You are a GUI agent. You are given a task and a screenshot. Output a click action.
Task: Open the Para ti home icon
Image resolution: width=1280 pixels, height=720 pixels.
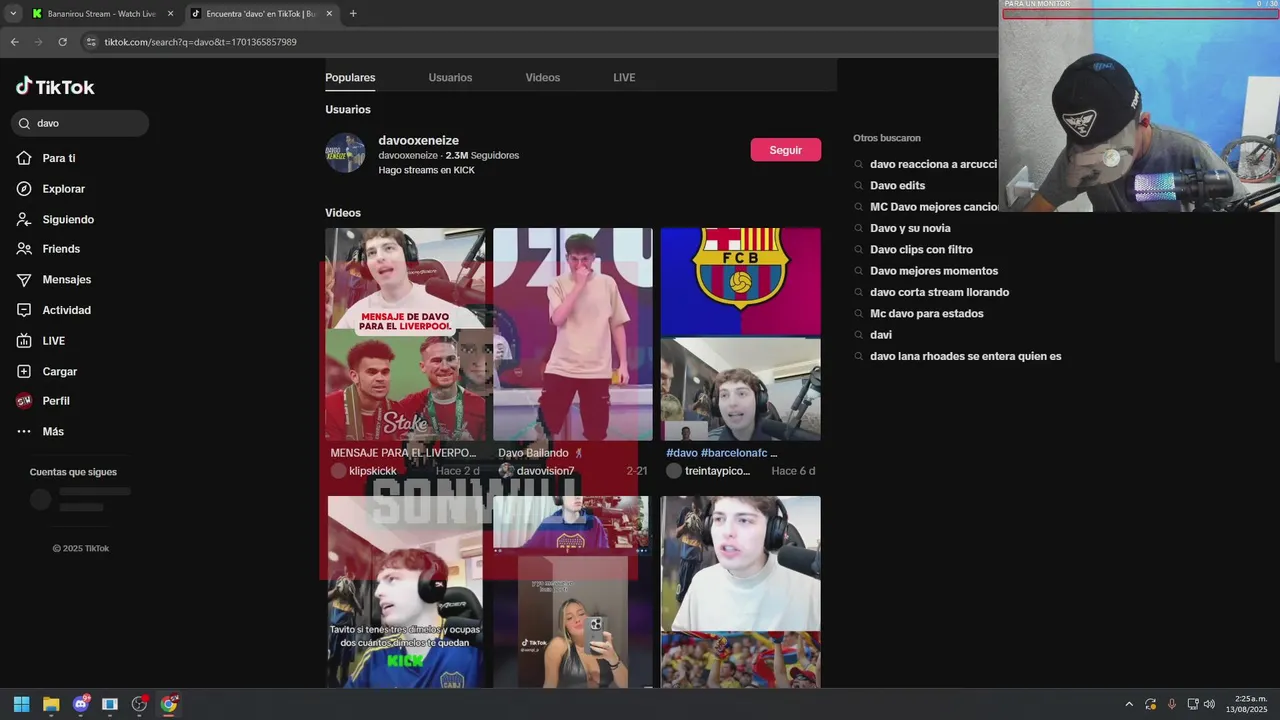click(24, 158)
